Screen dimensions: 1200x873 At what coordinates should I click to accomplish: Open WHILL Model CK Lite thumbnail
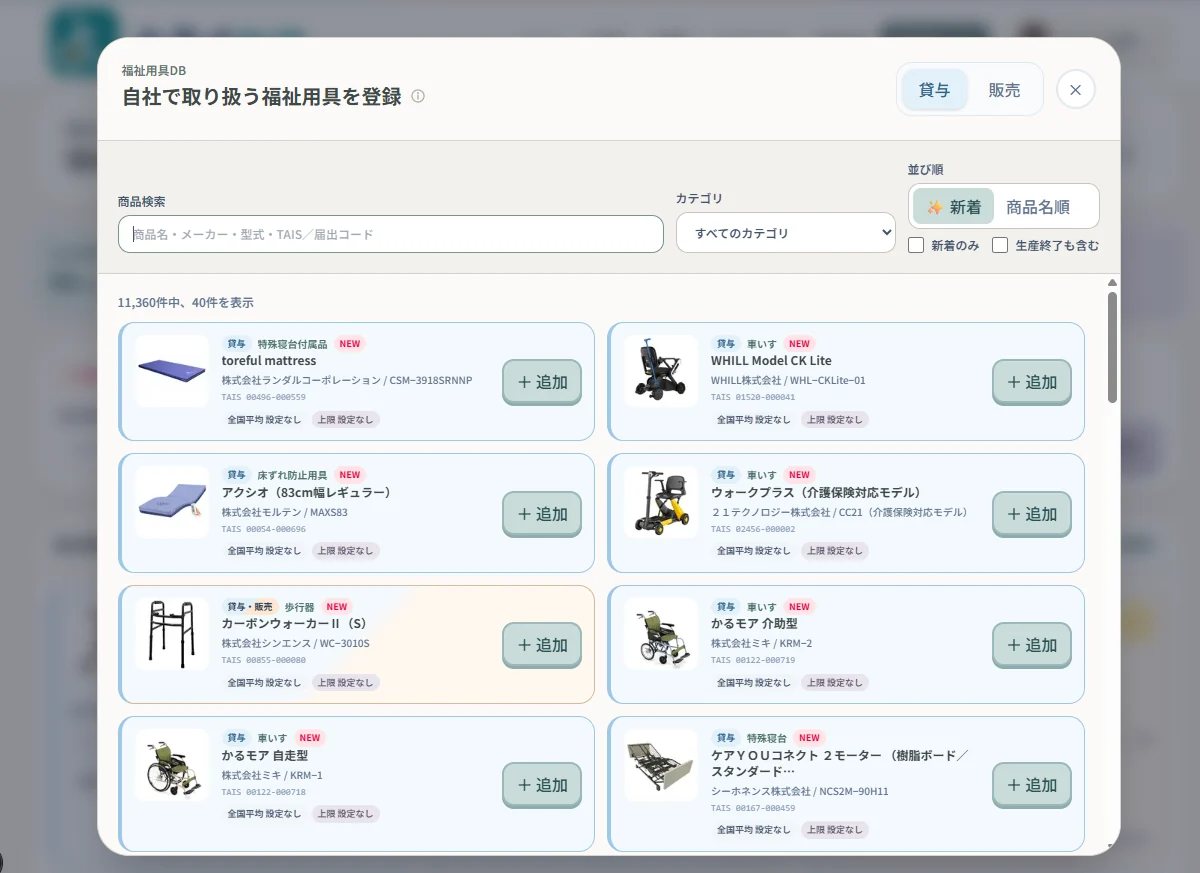[661, 371]
